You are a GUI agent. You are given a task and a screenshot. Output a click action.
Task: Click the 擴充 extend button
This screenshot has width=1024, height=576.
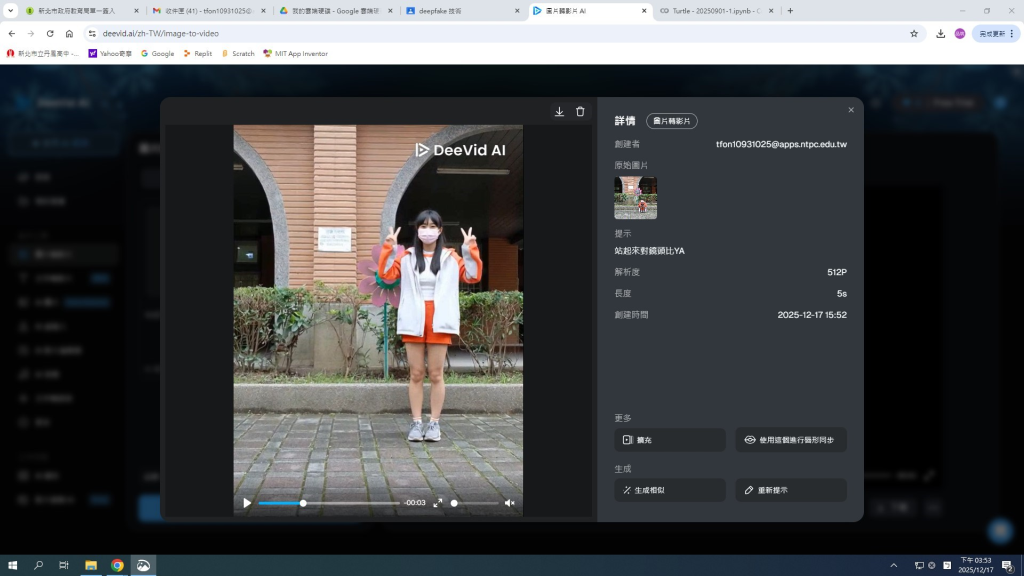(669, 440)
